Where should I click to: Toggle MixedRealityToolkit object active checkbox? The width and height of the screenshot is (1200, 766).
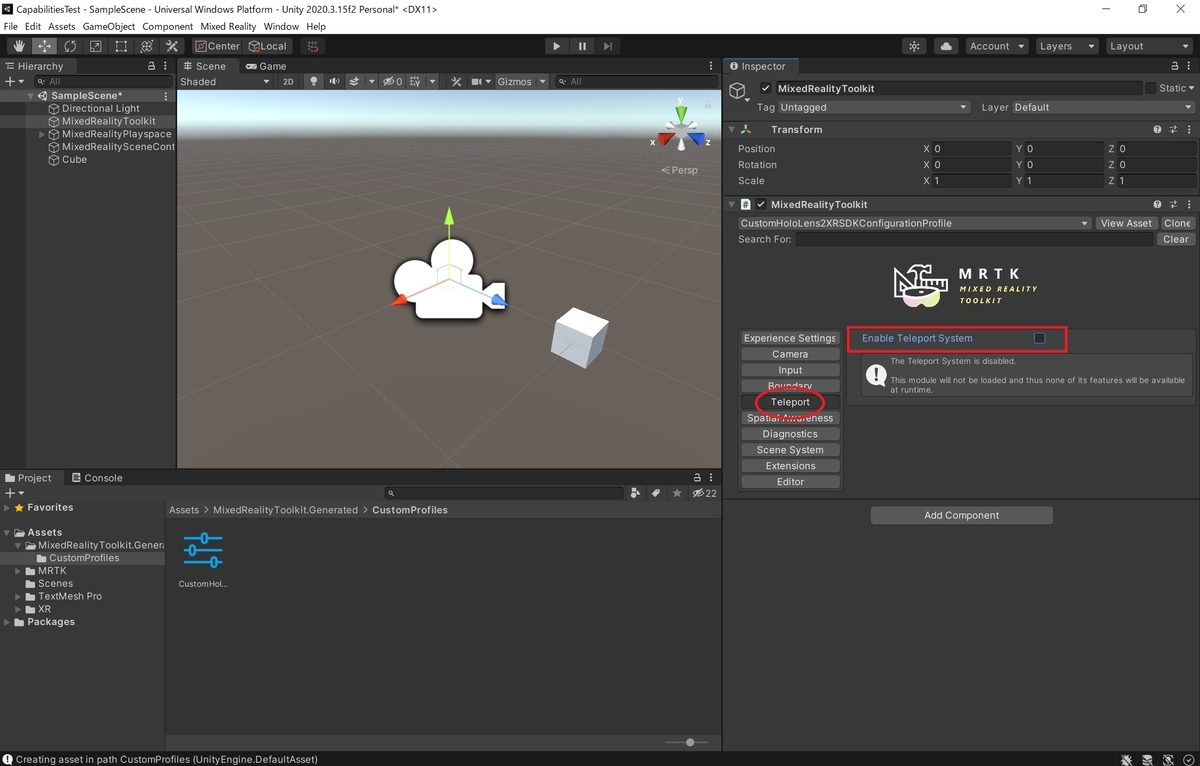[766, 88]
